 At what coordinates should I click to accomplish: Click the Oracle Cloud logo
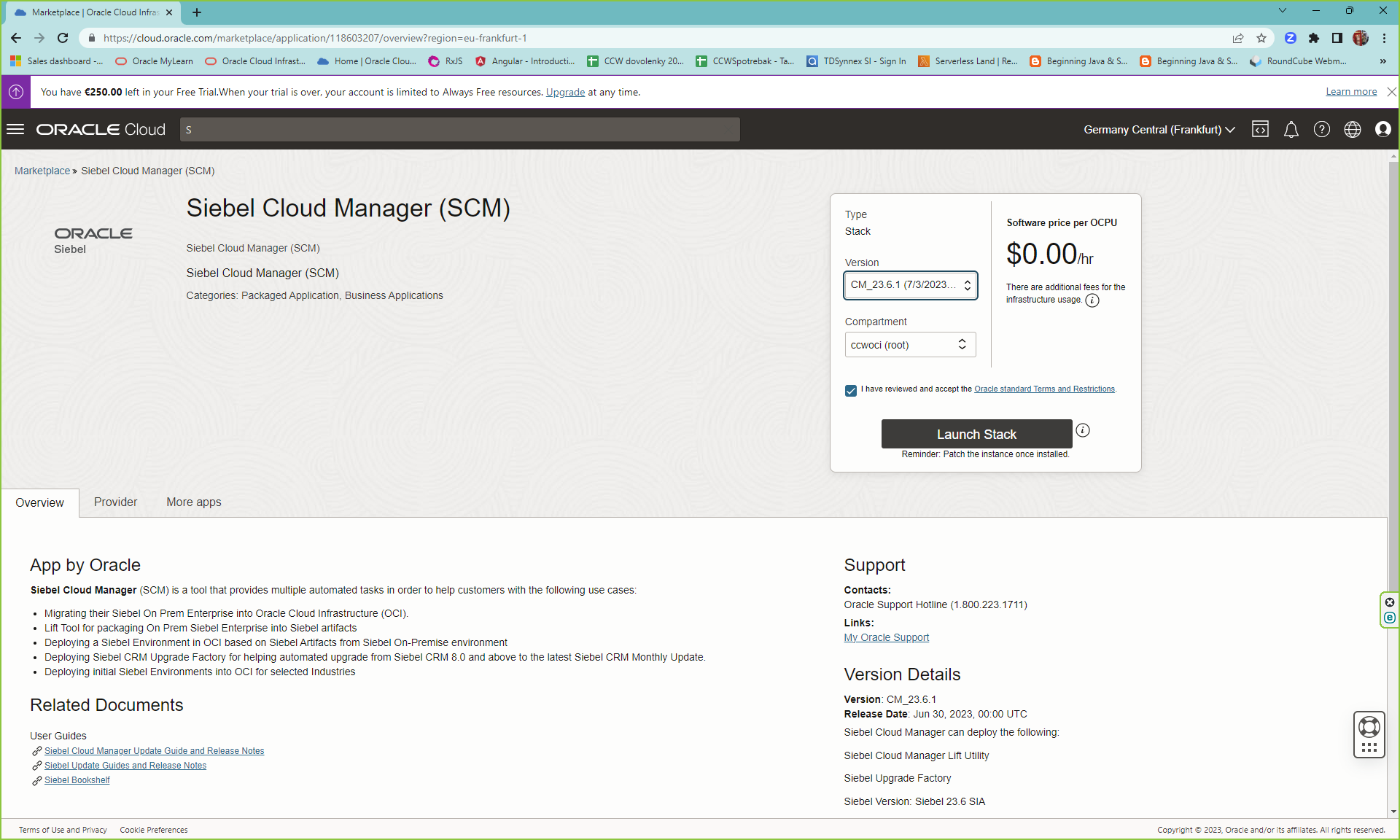click(x=101, y=129)
